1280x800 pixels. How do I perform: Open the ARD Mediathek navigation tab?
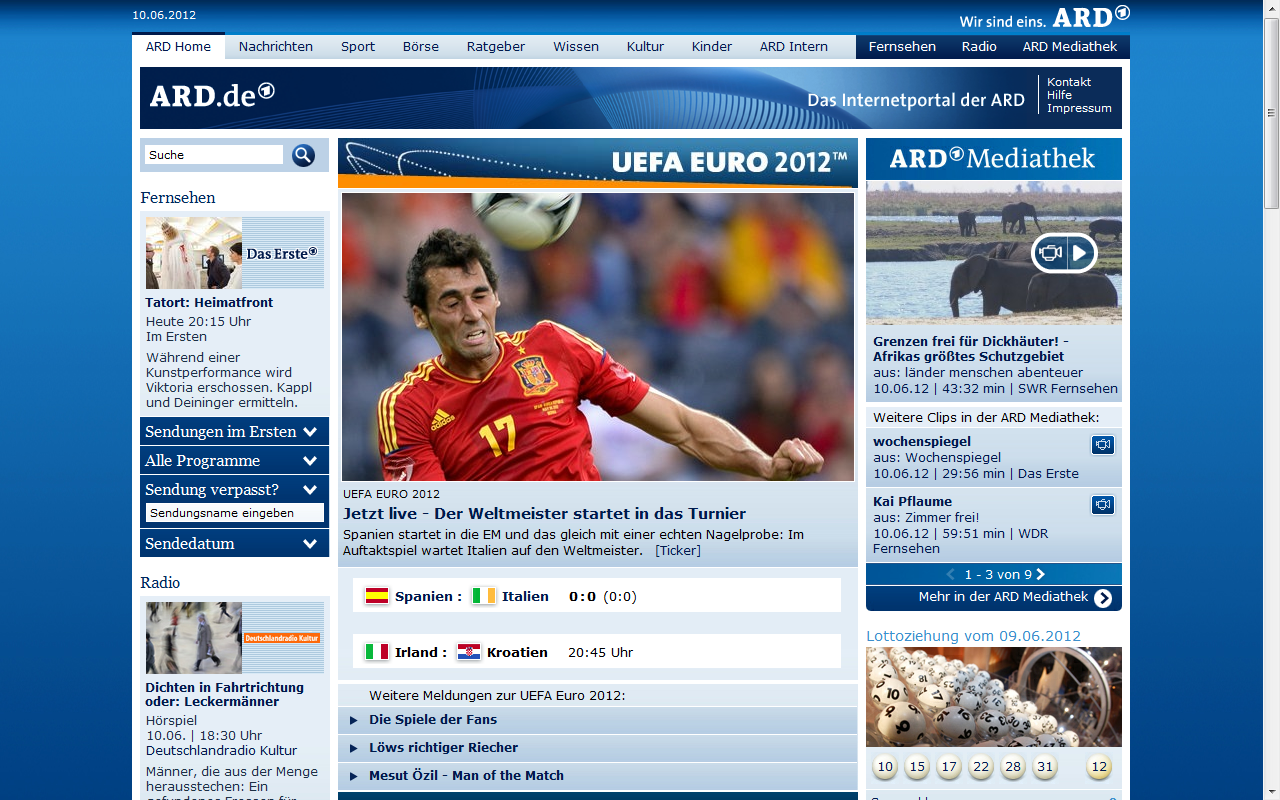coord(1070,47)
